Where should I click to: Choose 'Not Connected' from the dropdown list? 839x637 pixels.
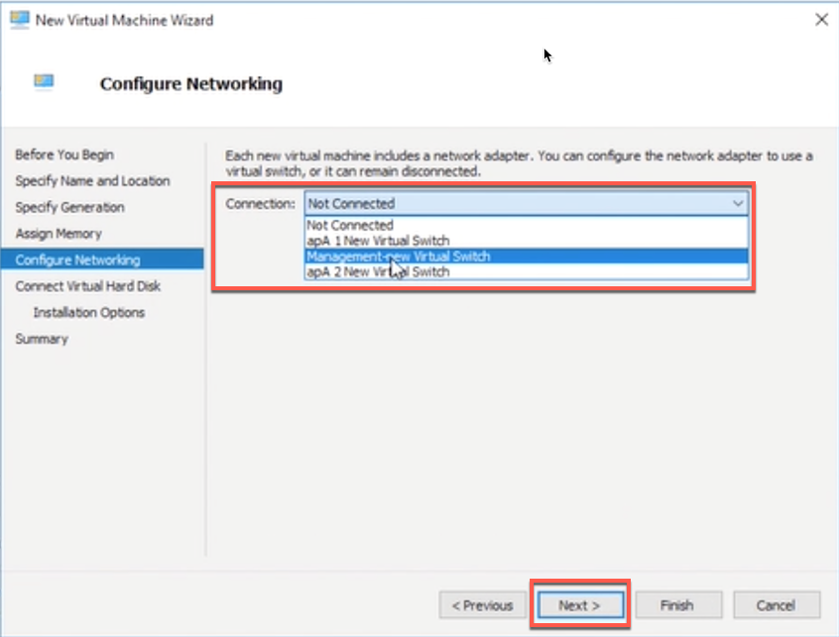[x=527, y=225]
